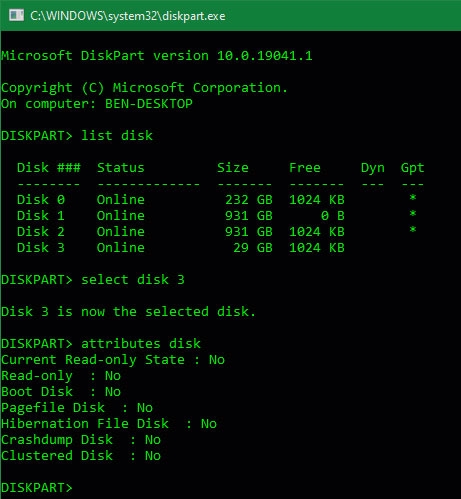Click the 'Size' column header

tap(233, 168)
